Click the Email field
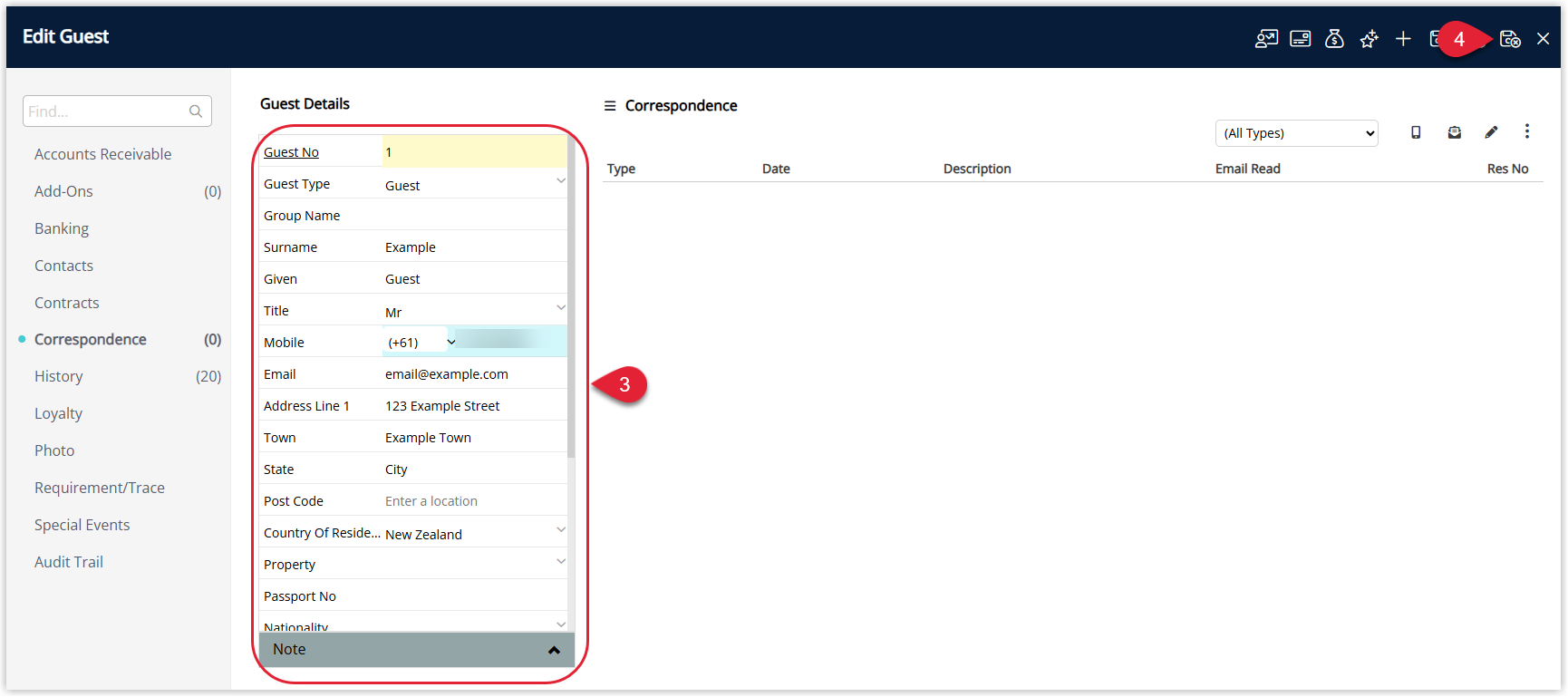 [x=474, y=373]
